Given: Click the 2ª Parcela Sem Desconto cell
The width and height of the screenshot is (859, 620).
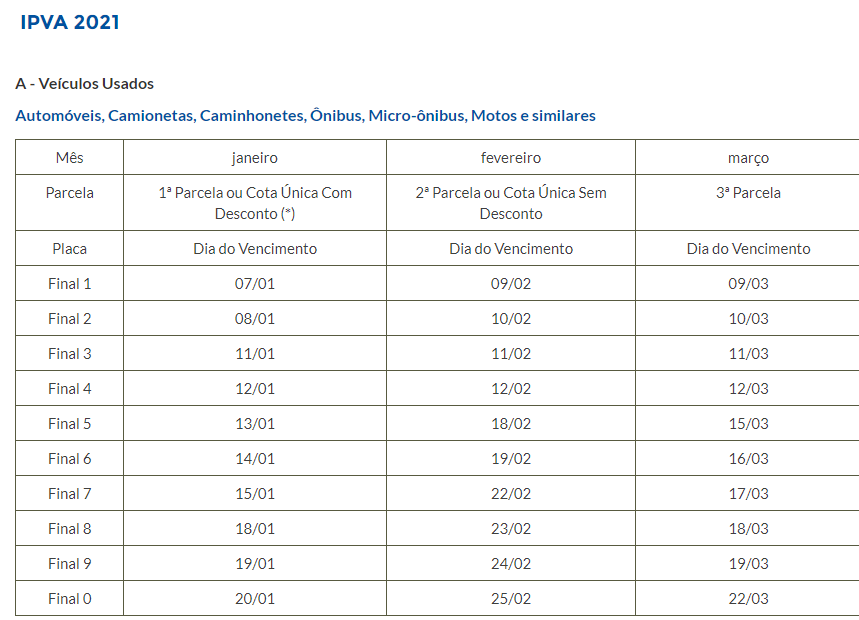Looking at the screenshot, I should click(511, 203).
